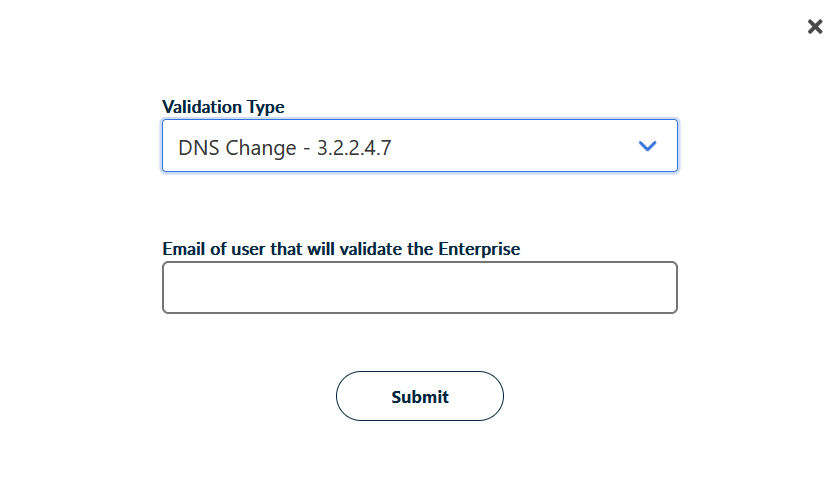Expand the validation method combo box

click(x=419, y=146)
